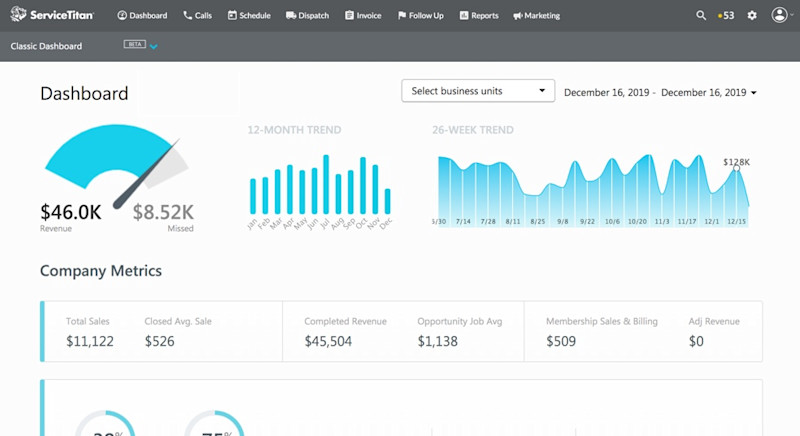Click the Closed Avg. Sale $526 metric

[178, 332]
